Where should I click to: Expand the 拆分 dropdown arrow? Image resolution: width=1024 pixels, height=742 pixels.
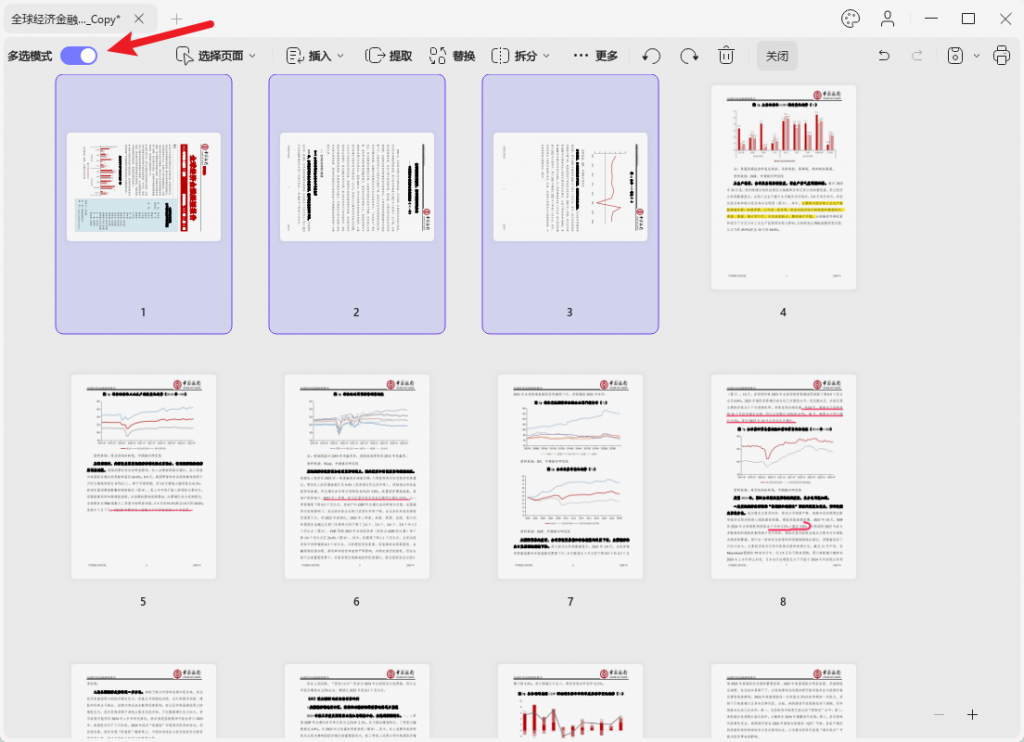tap(547, 56)
